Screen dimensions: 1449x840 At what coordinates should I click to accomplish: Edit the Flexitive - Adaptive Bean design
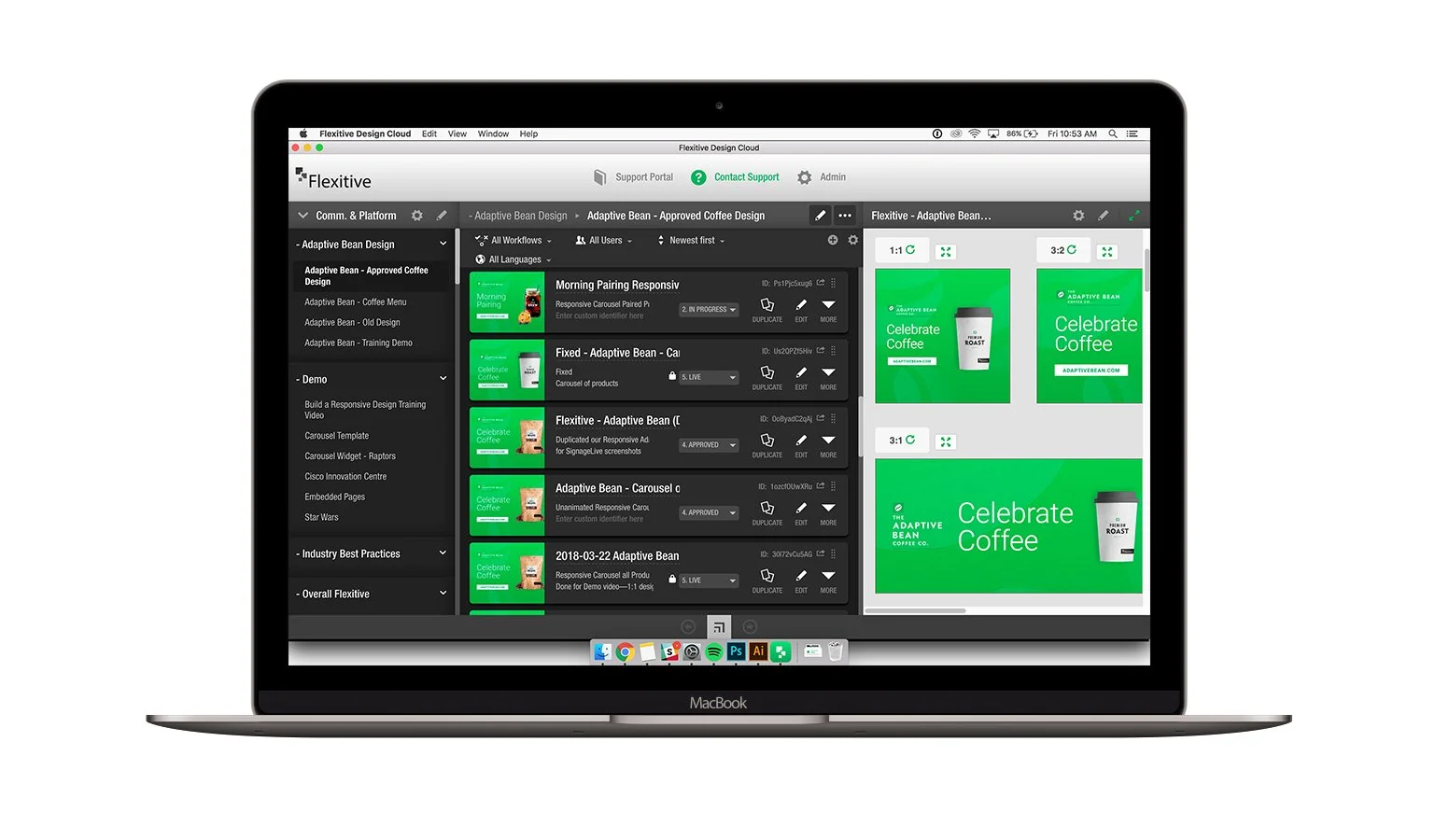801,445
